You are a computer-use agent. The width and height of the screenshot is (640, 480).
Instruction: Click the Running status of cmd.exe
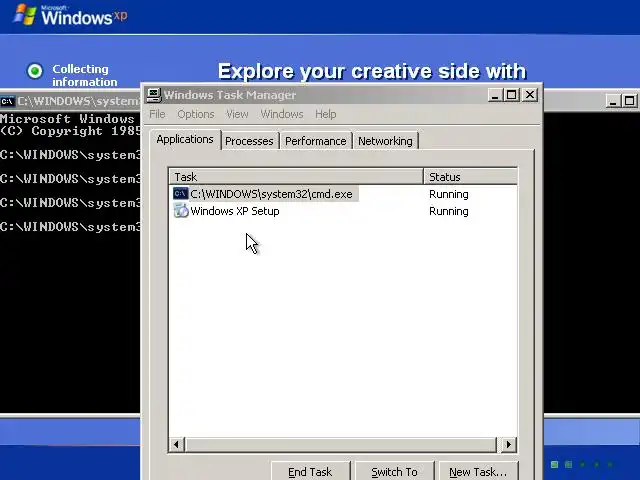(449, 194)
